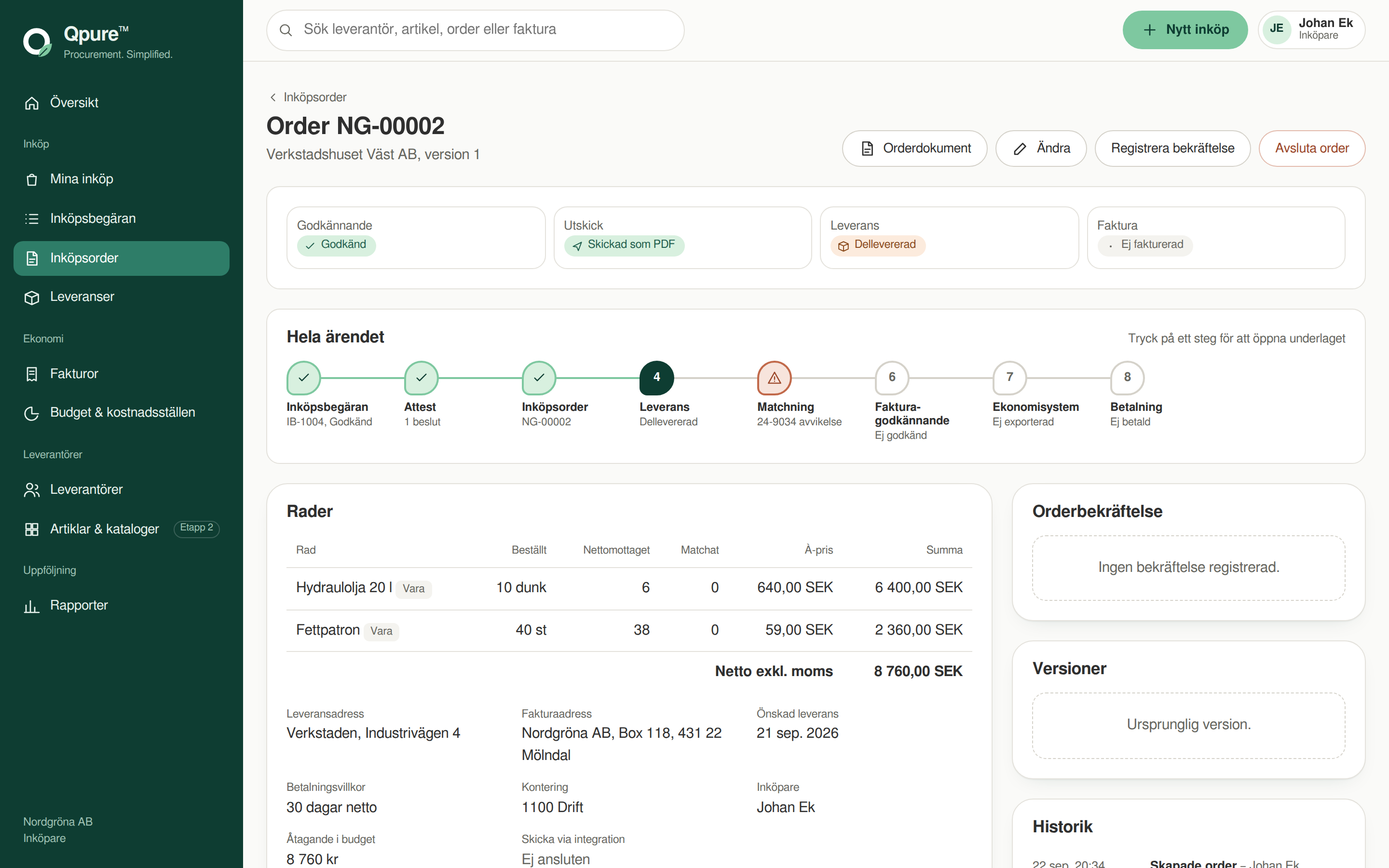Click the Qpure logo icon
The width and height of the screenshot is (1389, 868).
37,42
